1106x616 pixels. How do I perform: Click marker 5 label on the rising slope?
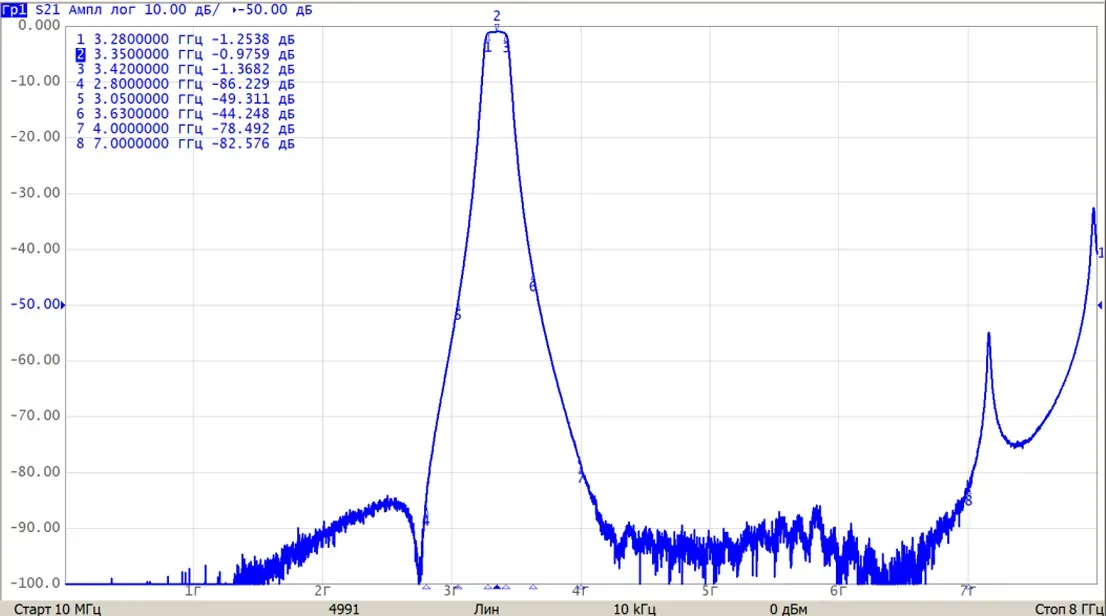tap(457, 315)
